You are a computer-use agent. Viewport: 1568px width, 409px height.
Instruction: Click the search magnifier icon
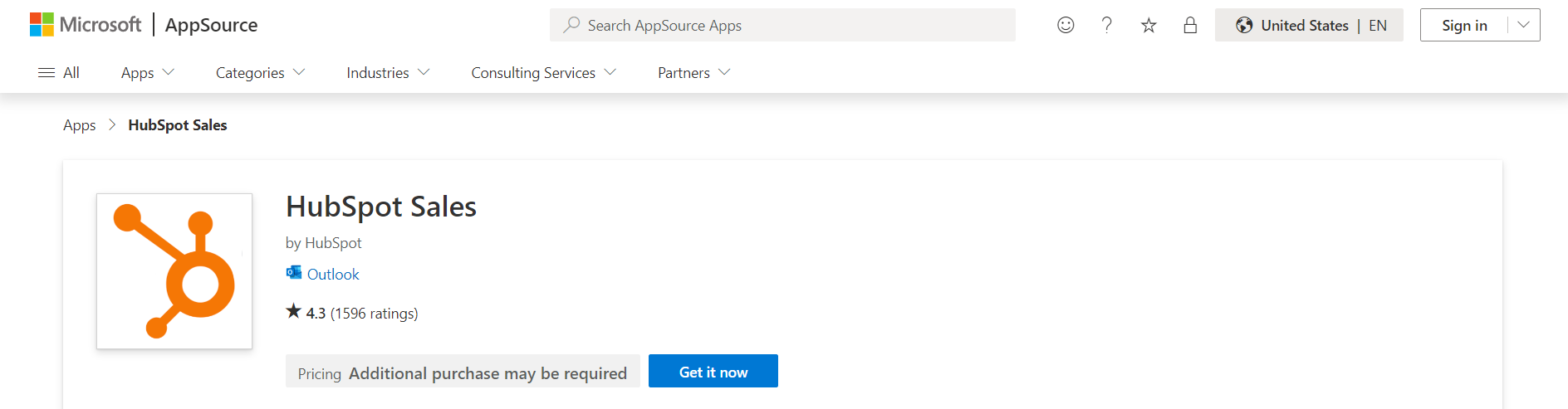click(x=571, y=25)
